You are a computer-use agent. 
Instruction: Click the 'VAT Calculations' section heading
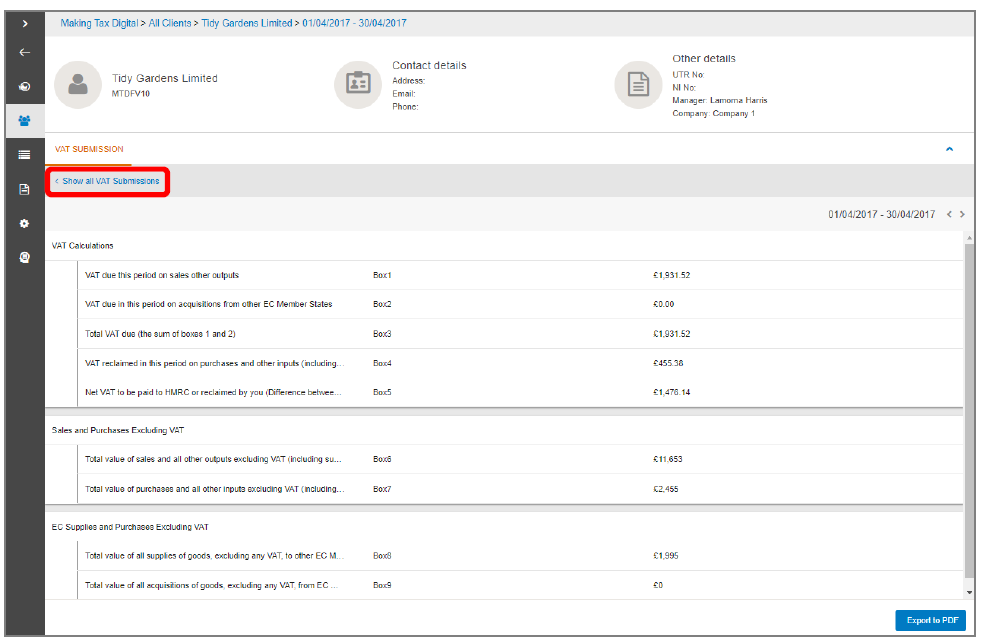pos(82,246)
